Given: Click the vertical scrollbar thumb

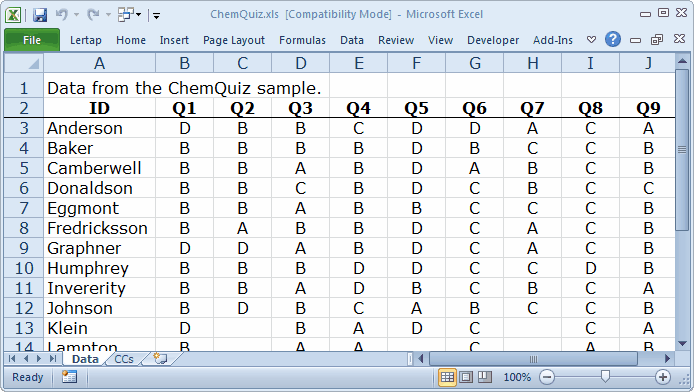Looking at the screenshot, I should (x=682, y=150).
